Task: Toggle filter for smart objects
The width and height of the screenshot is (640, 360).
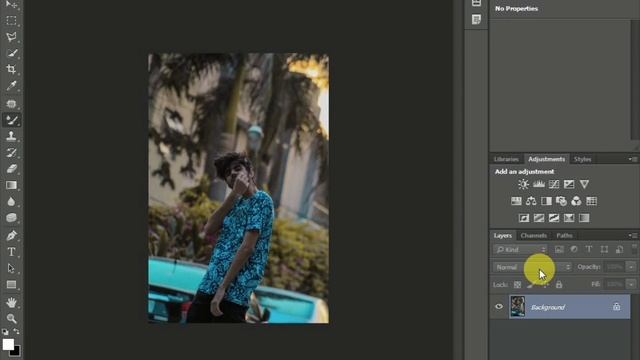Action: pos(619,249)
